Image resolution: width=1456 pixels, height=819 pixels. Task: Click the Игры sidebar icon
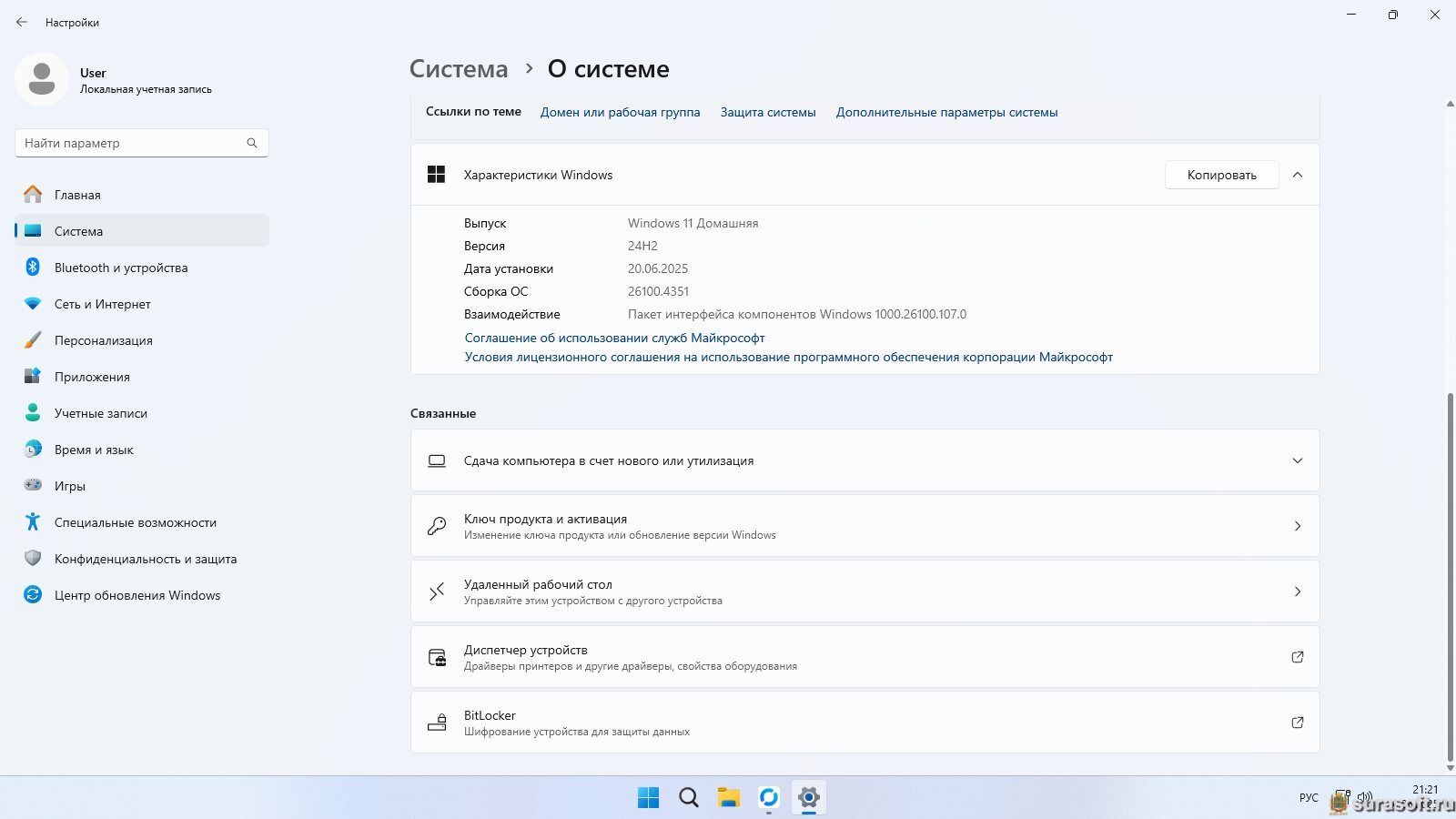tap(33, 486)
